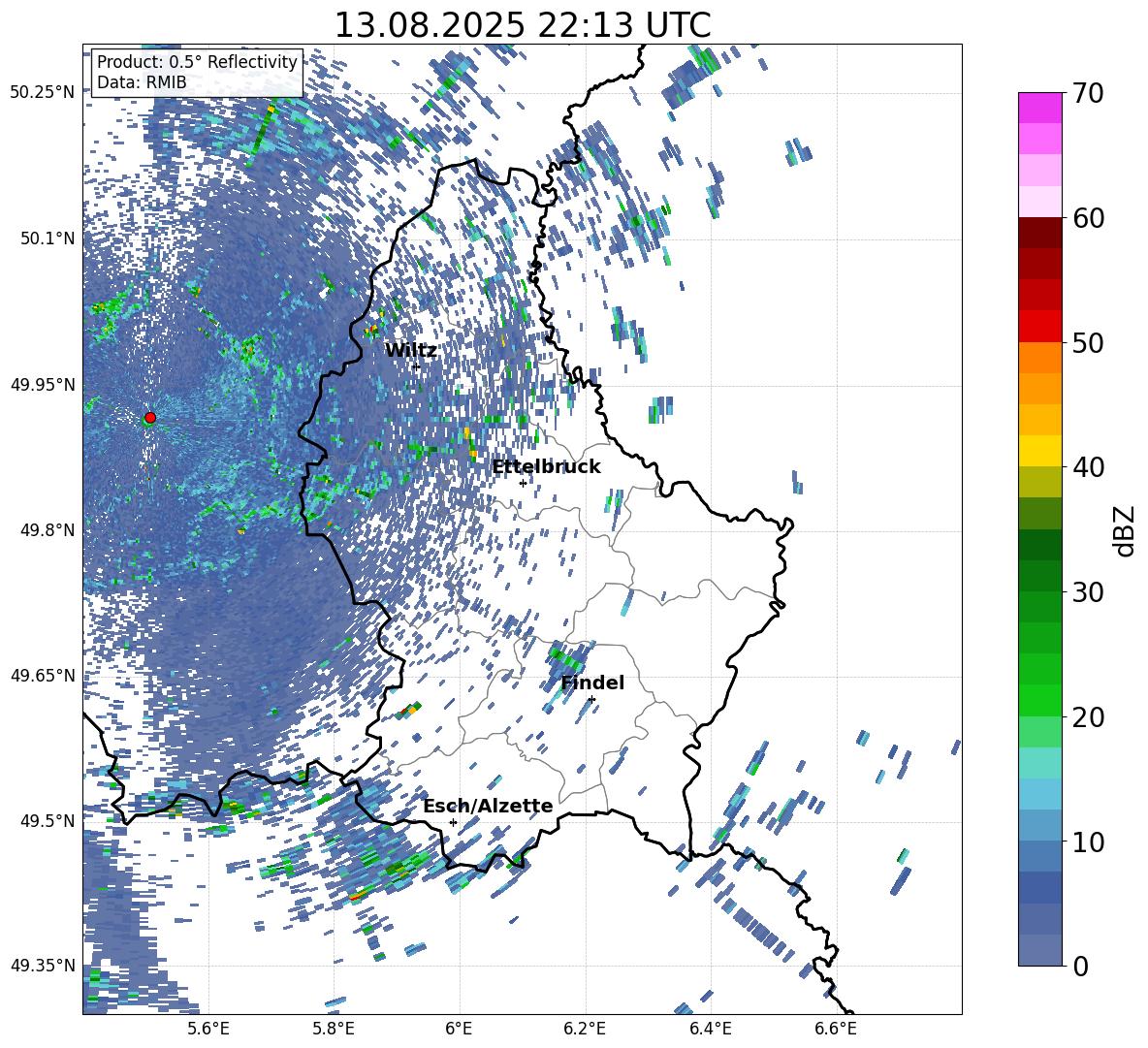Click the 50.25°N latitude label
The image size is (1148, 1048).
click(43, 93)
